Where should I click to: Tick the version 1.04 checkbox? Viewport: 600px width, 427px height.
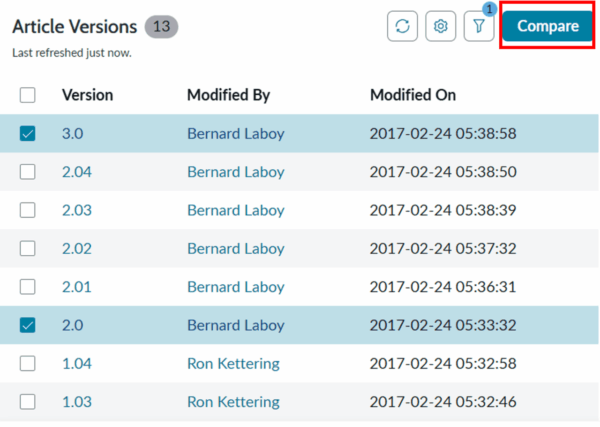coord(28,363)
